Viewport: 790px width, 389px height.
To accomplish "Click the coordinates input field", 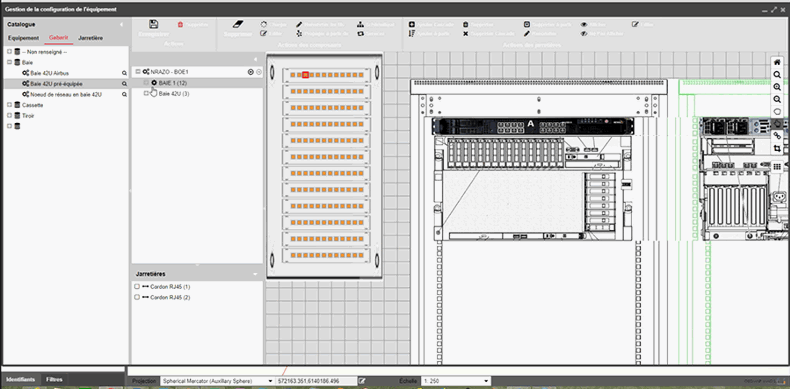I will point(316,381).
